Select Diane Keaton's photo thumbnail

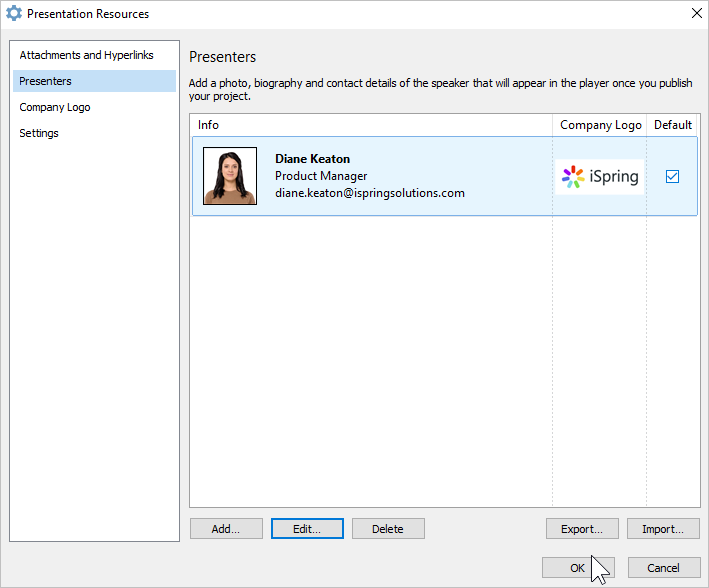click(x=230, y=176)
